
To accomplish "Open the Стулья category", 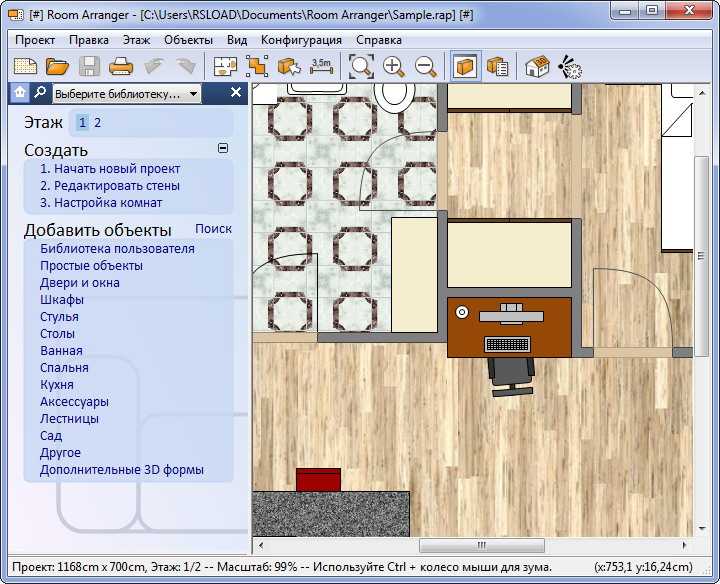I will coord(59,317).
